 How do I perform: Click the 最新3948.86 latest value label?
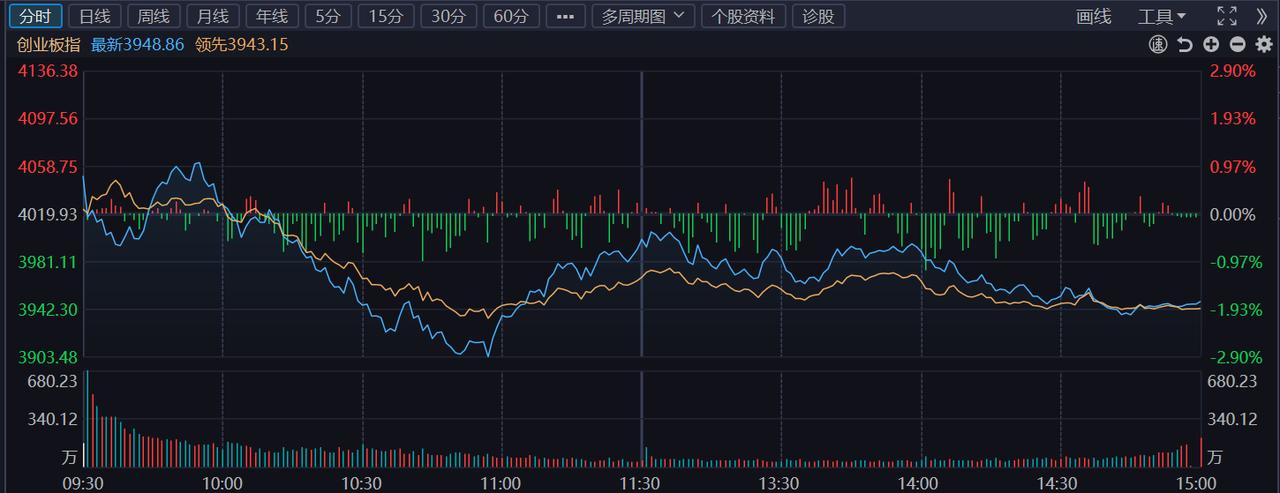138,44
